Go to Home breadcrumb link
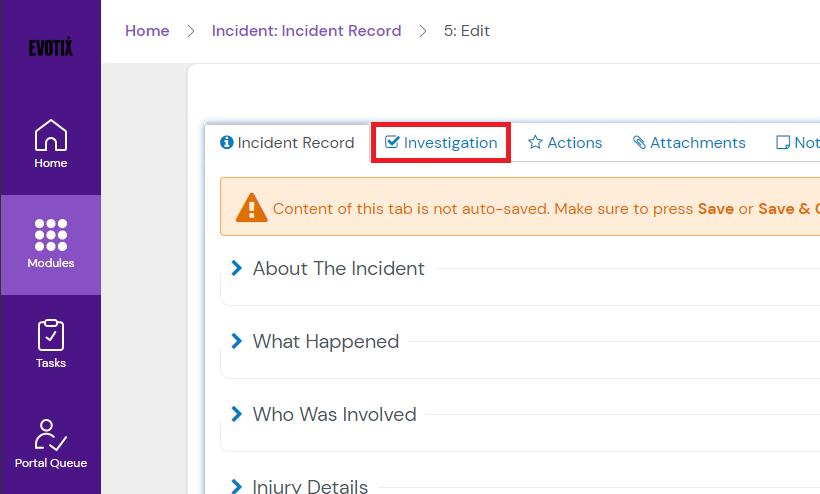 click(x=147, y=31)
